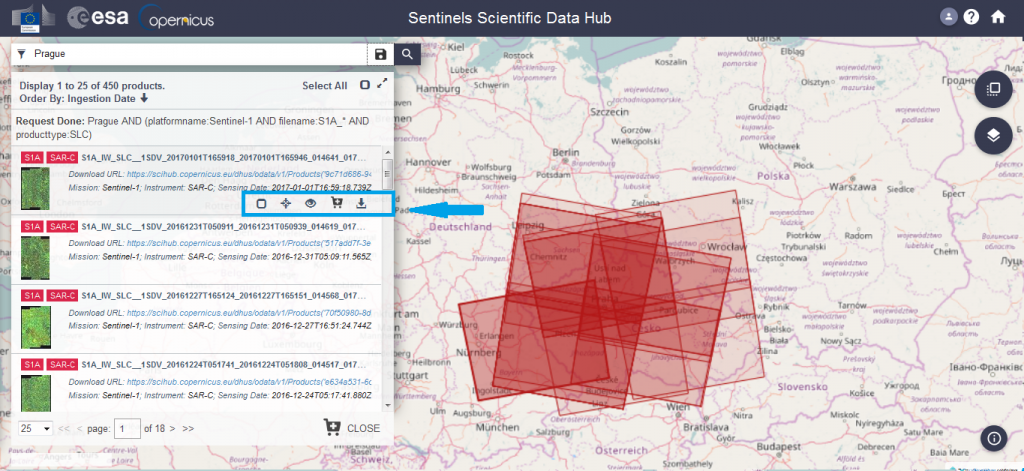The width and height of the screenshot is (1024, 471).
Task: Open quicklook thumbnail of 20161231T050911 product
Action: (35, 258)
